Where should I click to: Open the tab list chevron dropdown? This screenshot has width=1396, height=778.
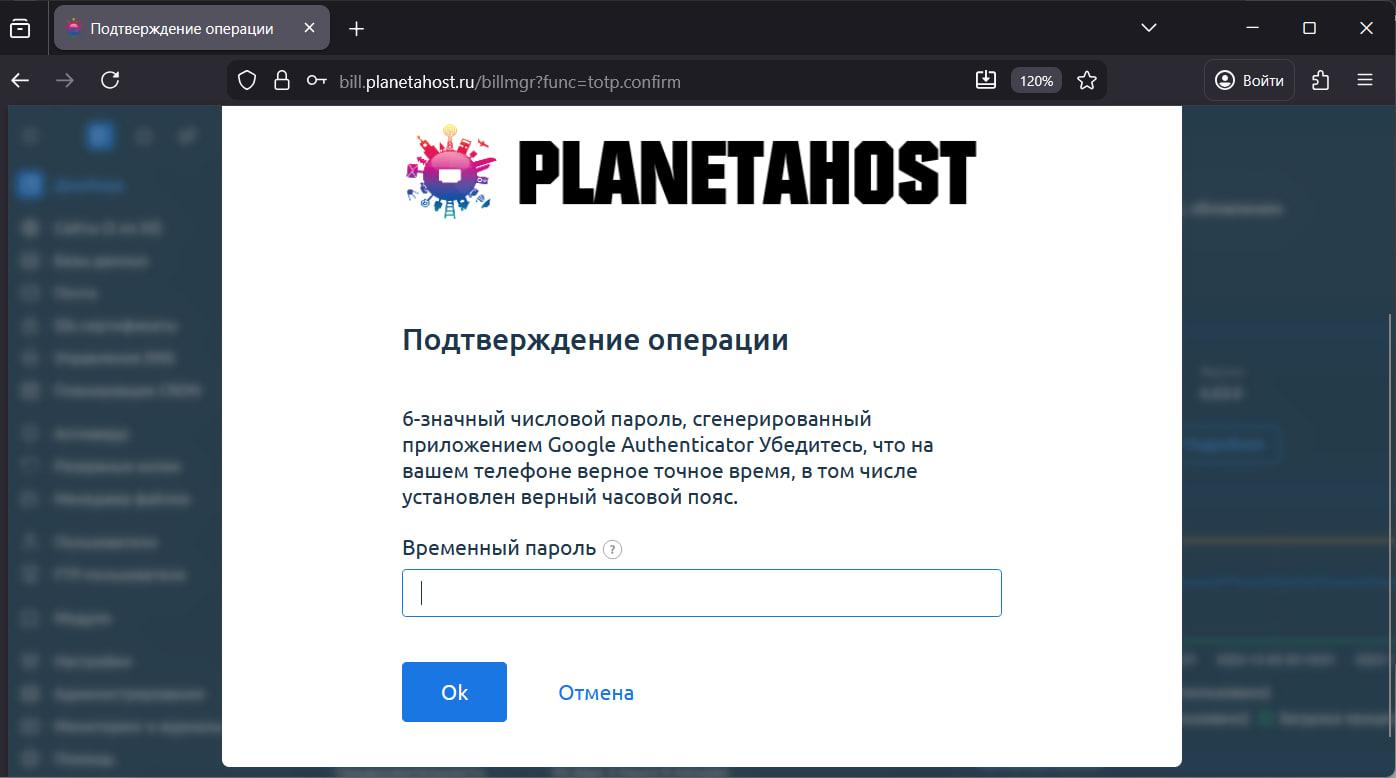(1148, 27)
